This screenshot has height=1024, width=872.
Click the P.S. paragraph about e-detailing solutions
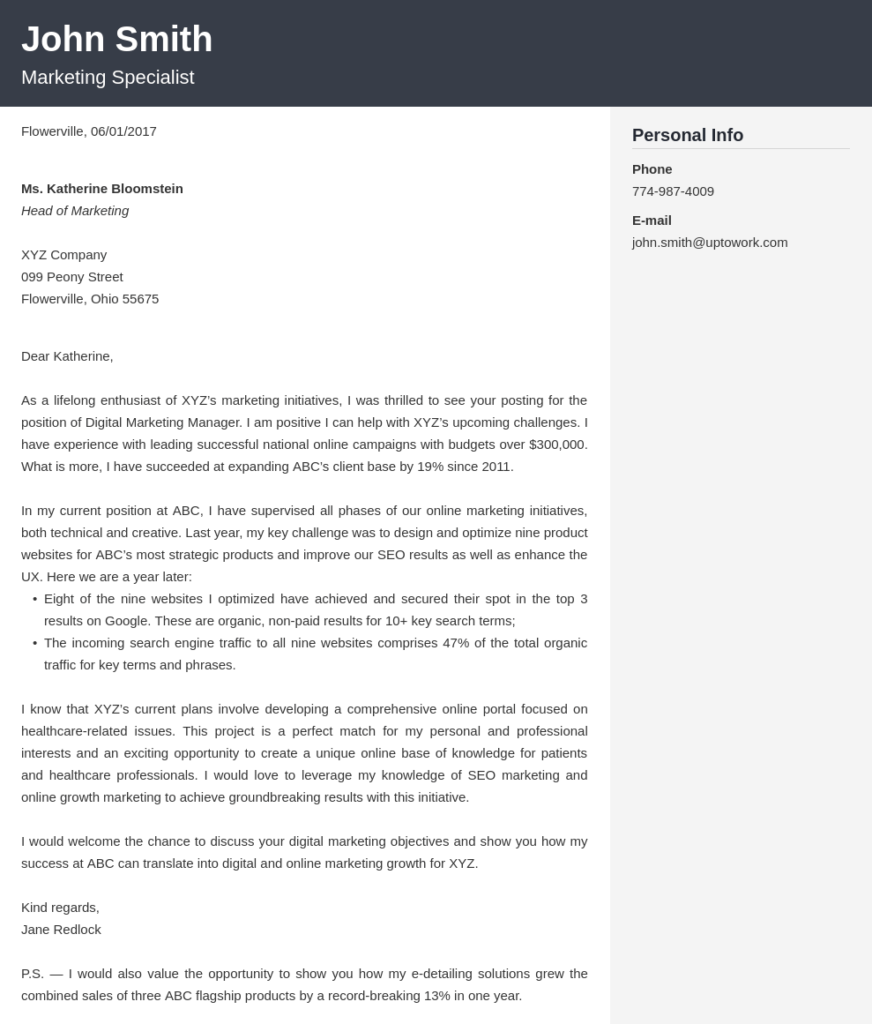click(304, 985)
